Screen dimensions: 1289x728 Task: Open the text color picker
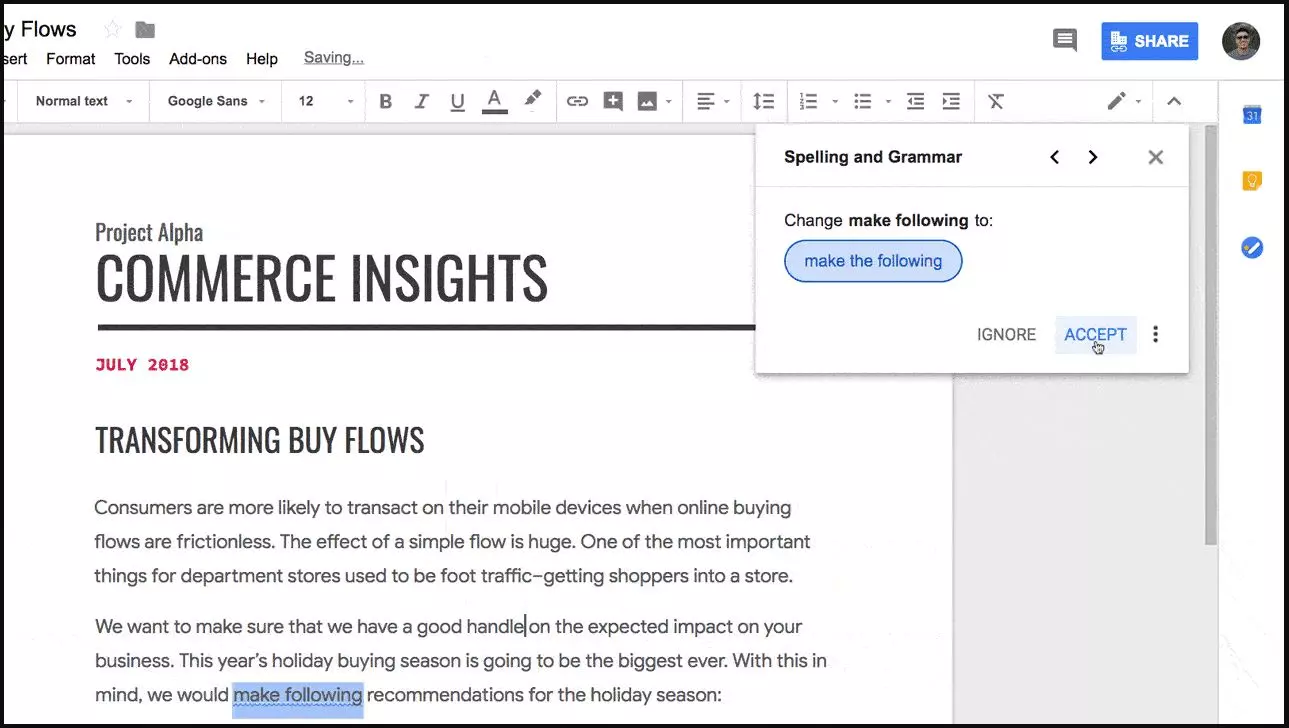pyautogui.click(x=494, y=101)
